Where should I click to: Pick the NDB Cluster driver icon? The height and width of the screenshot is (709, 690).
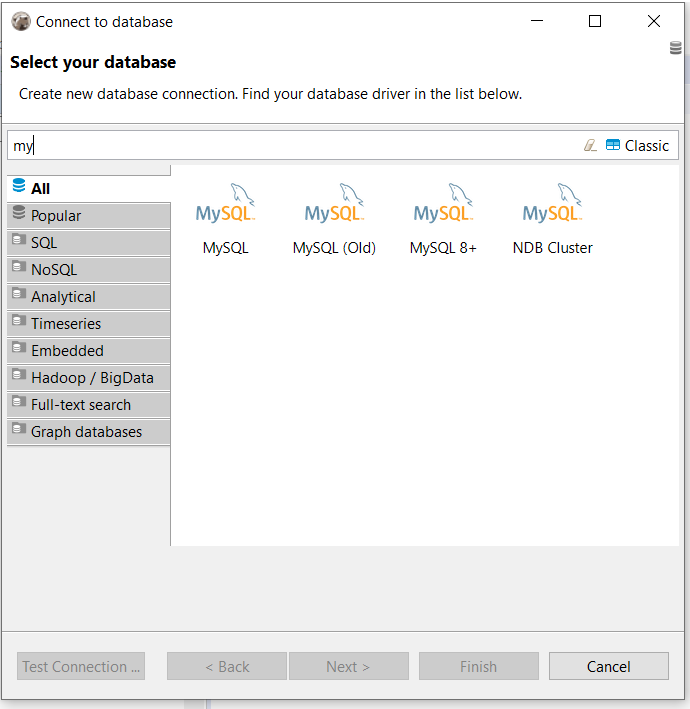click(552, 203)
